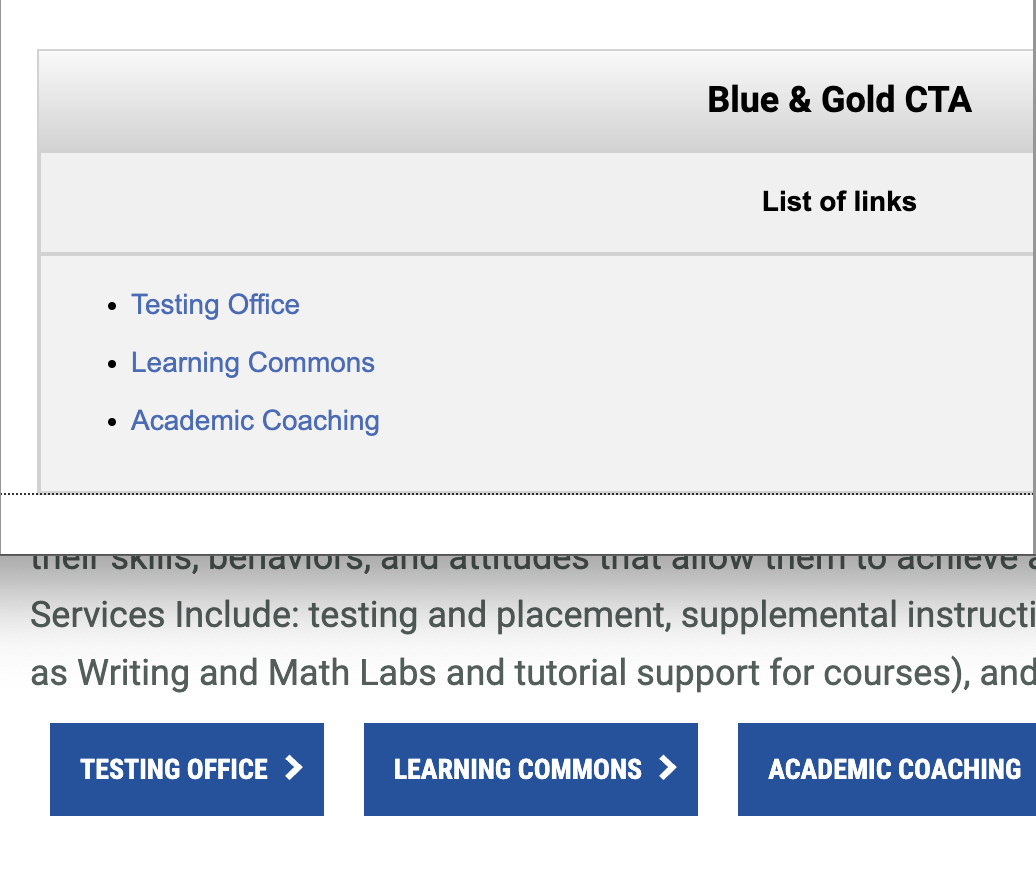Viewport: 1036px width, 896px height.
Task: Click the ampersand in the panel title
Action: pos(799,100)
